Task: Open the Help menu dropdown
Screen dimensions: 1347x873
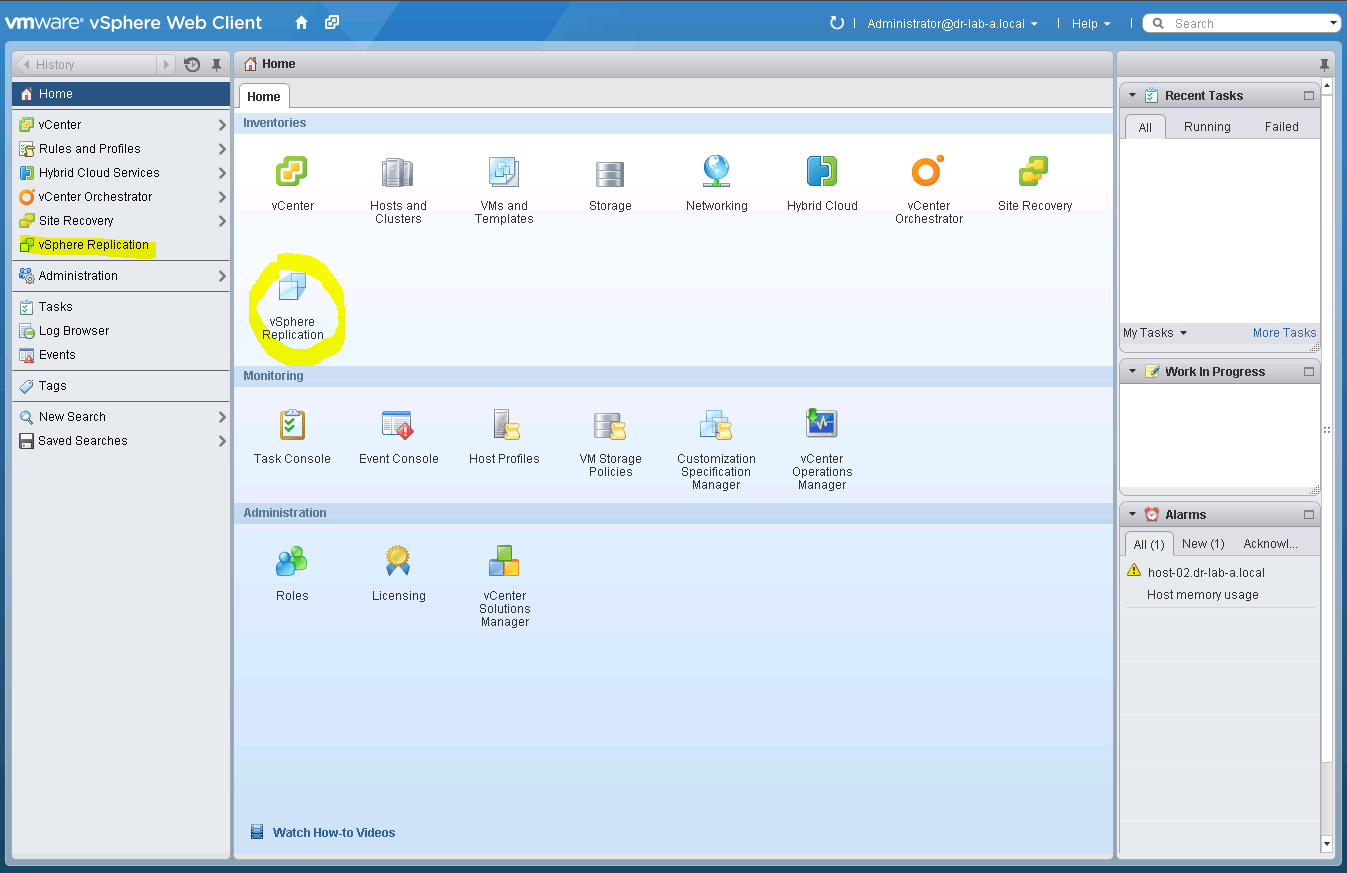Action: pos(1090,23)
